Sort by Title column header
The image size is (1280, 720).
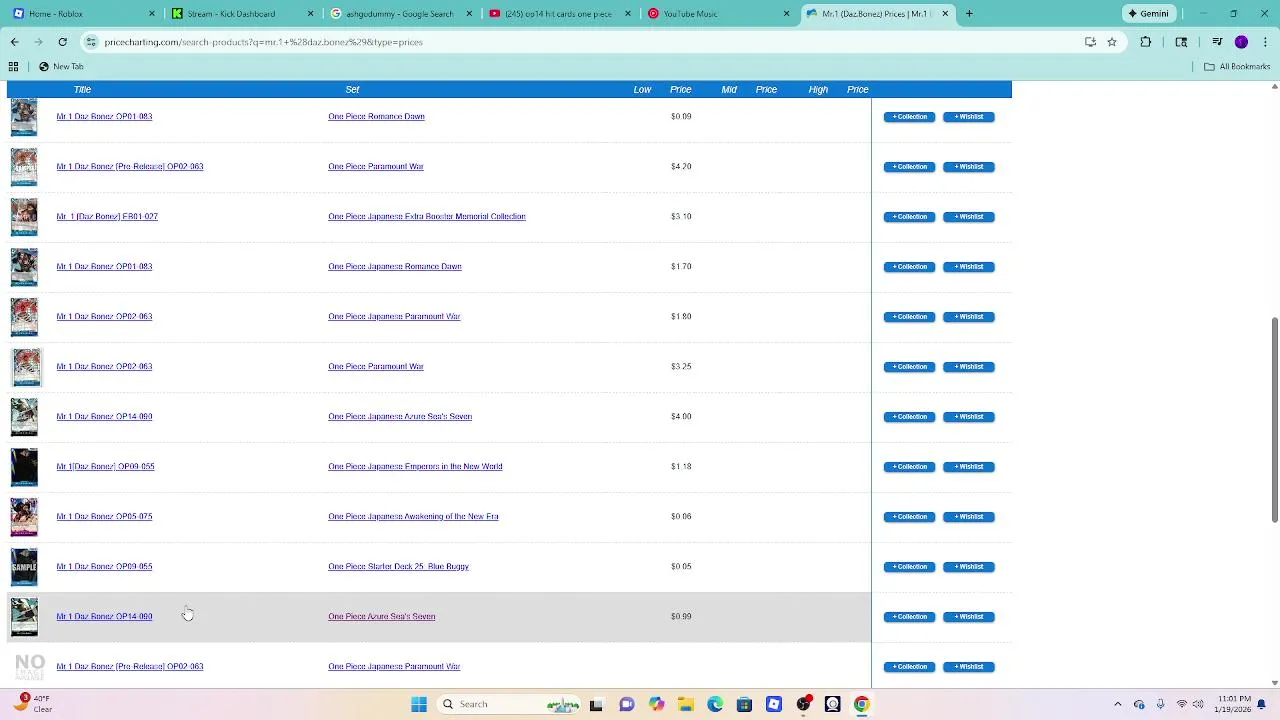[x=82, y=90]
